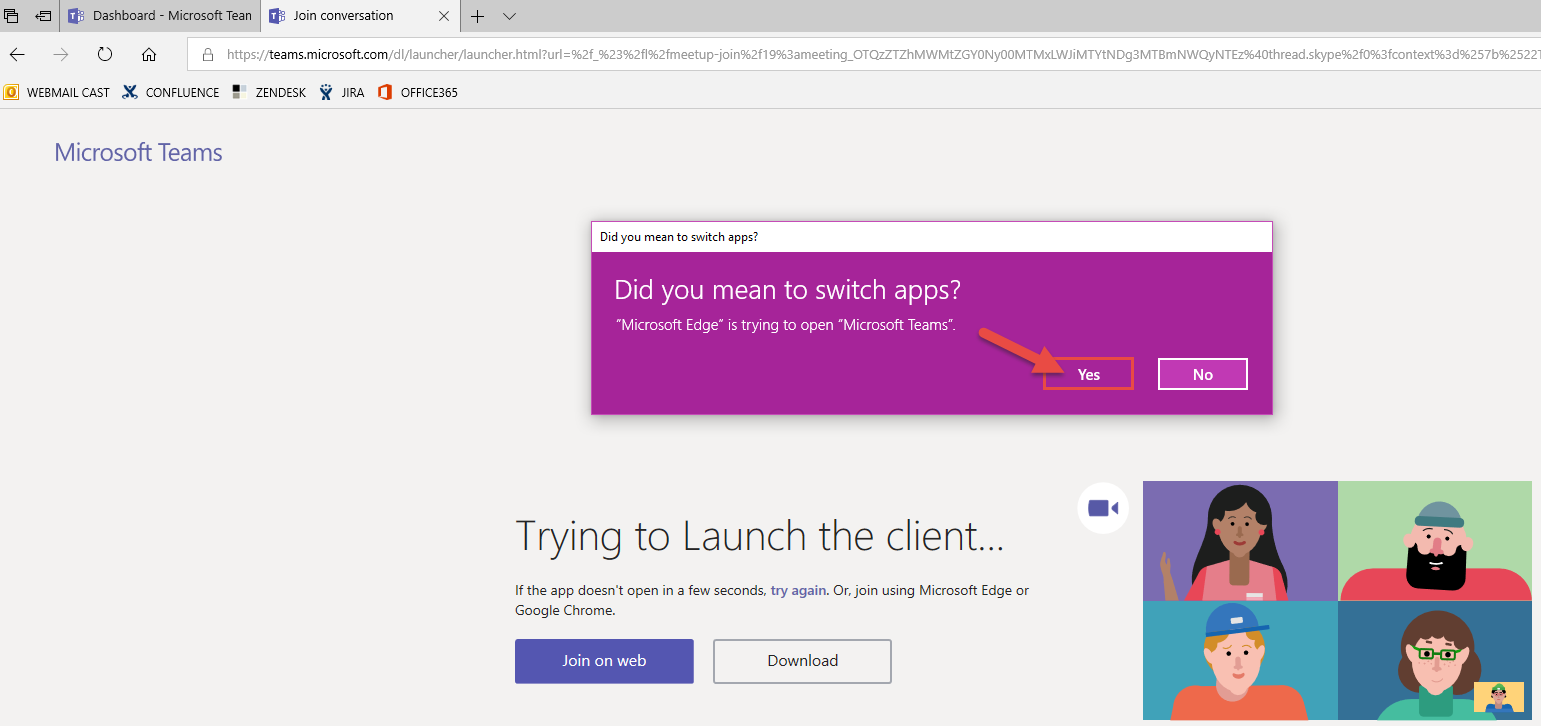Switch to Dashboard - Microsoft Teams tab
Image resolution: width=1541 pixels, height=726 pixels.
click(x=160, y=16)
